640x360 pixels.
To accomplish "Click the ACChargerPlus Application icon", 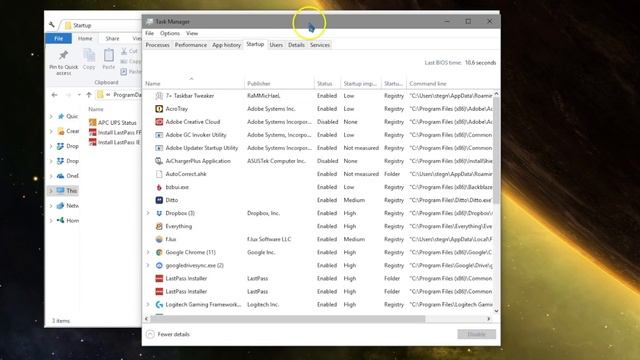I will [x=159, y=161].
